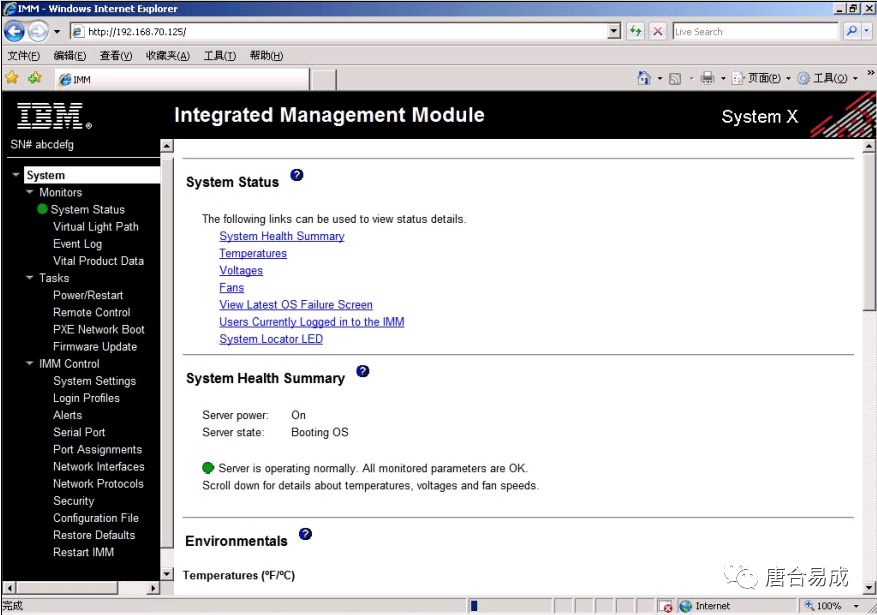Image resolution: width=877 pixels, height=615 pixels.
Task: Open the 页面(P) dropdown menu
Action: click(763, 78)
